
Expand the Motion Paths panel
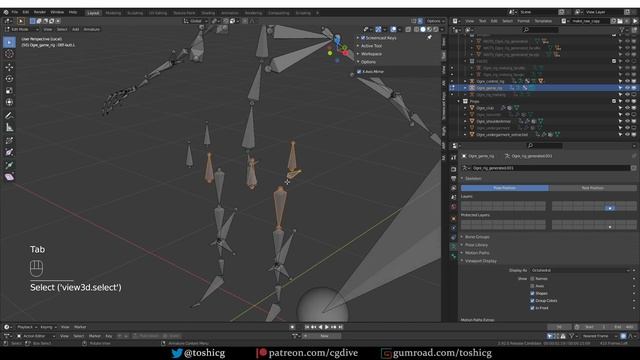pyautogui.click(x=477, y=253)
